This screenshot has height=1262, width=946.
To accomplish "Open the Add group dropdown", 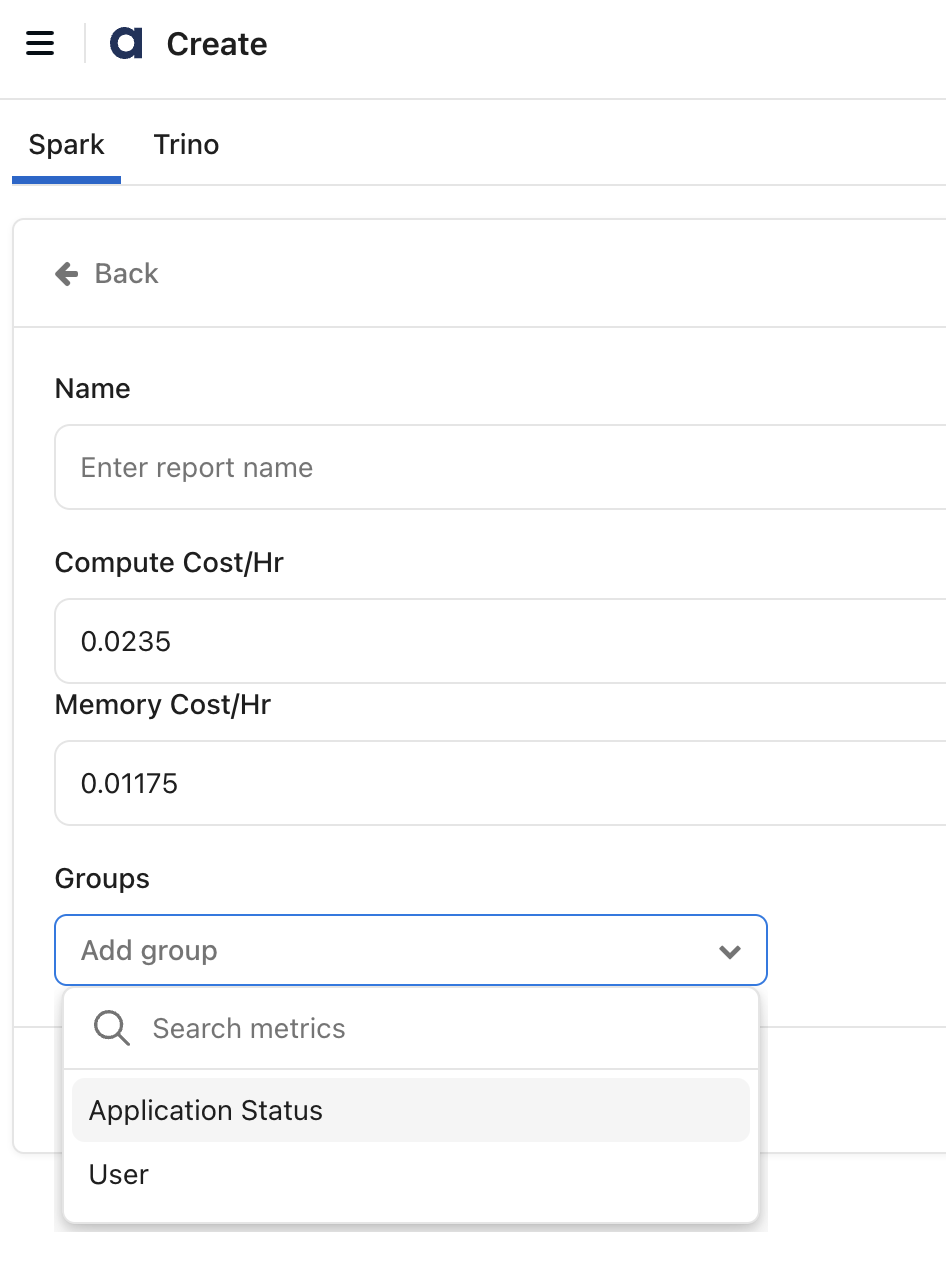I will [x=411, y=950].
